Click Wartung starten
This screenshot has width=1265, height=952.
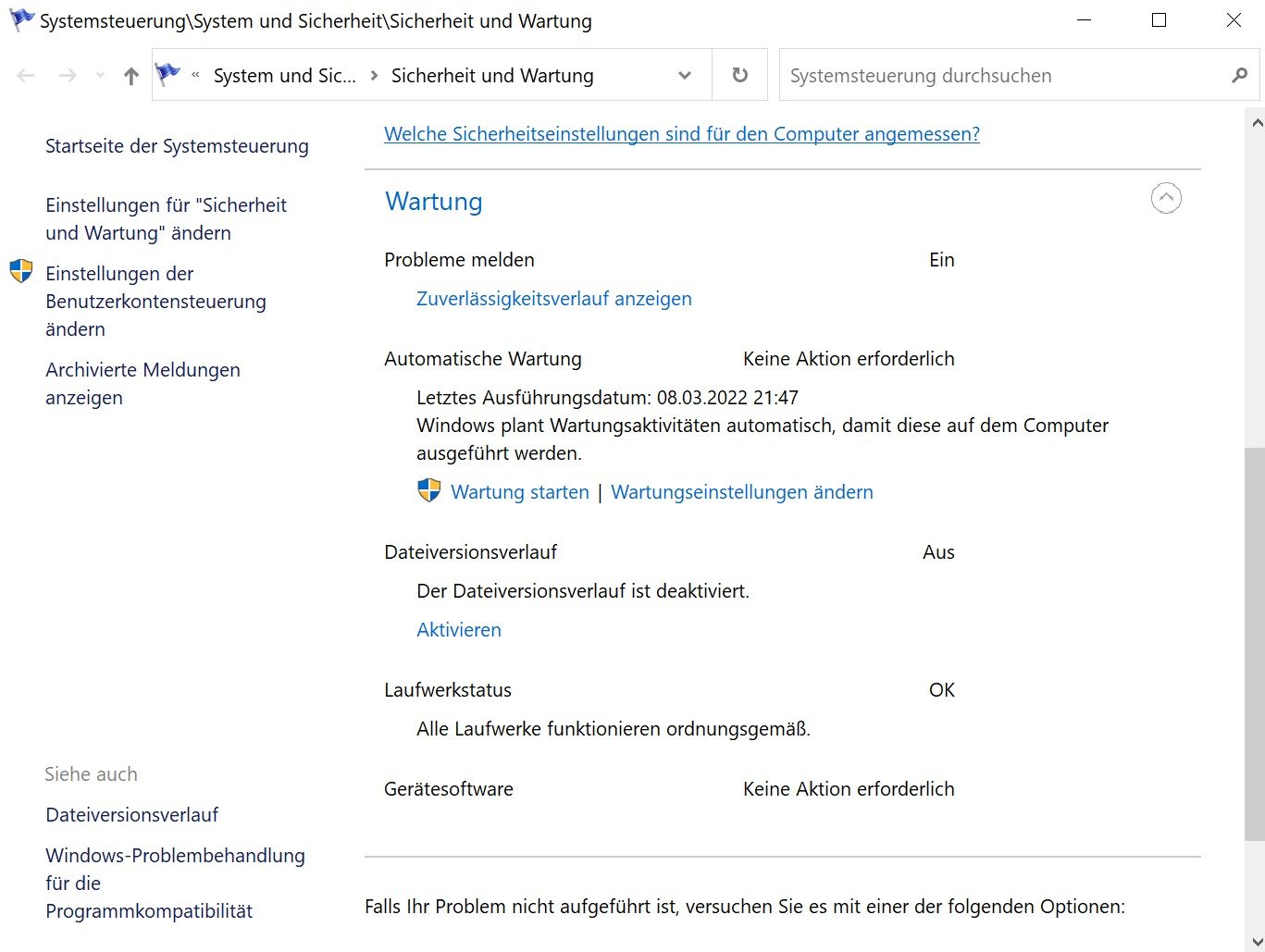[520, 492]
